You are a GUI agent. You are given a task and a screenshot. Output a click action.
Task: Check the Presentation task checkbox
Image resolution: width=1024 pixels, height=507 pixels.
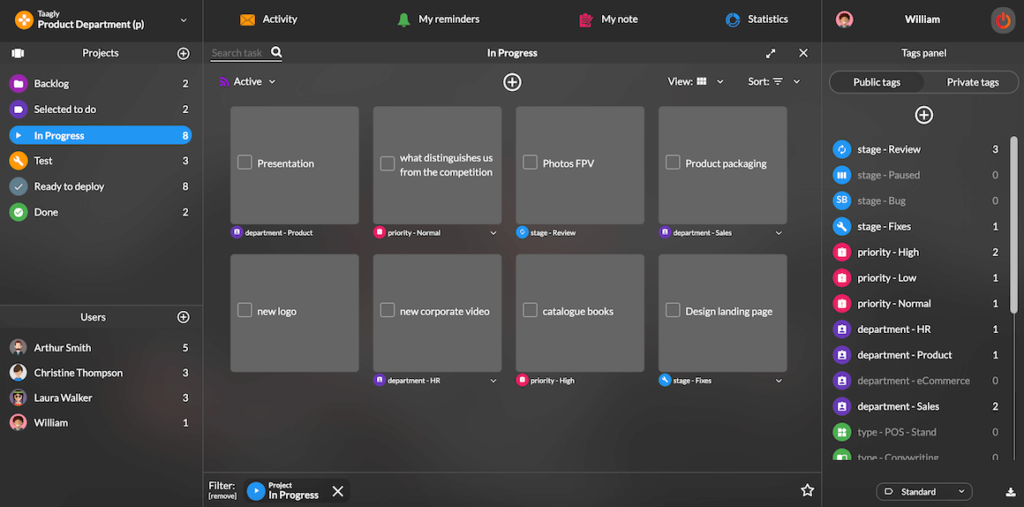click(x=244, y=163)
